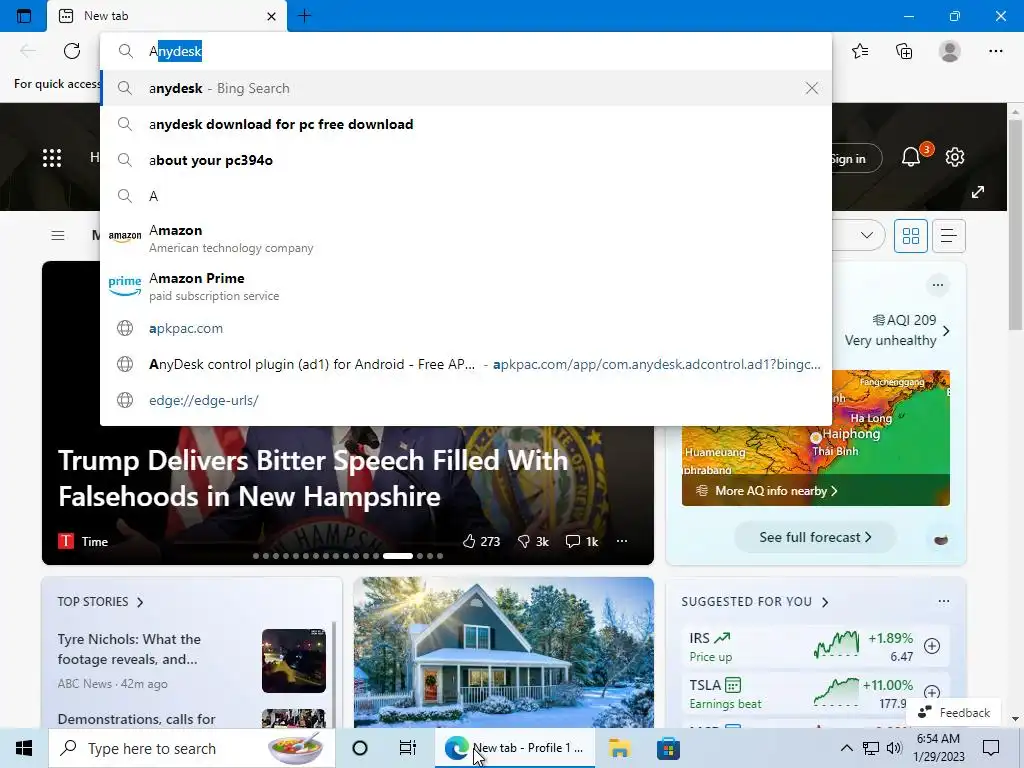This screenshot has width=1024, height=768.
Task: Open Windows Start menu
Action: [24, 748]
